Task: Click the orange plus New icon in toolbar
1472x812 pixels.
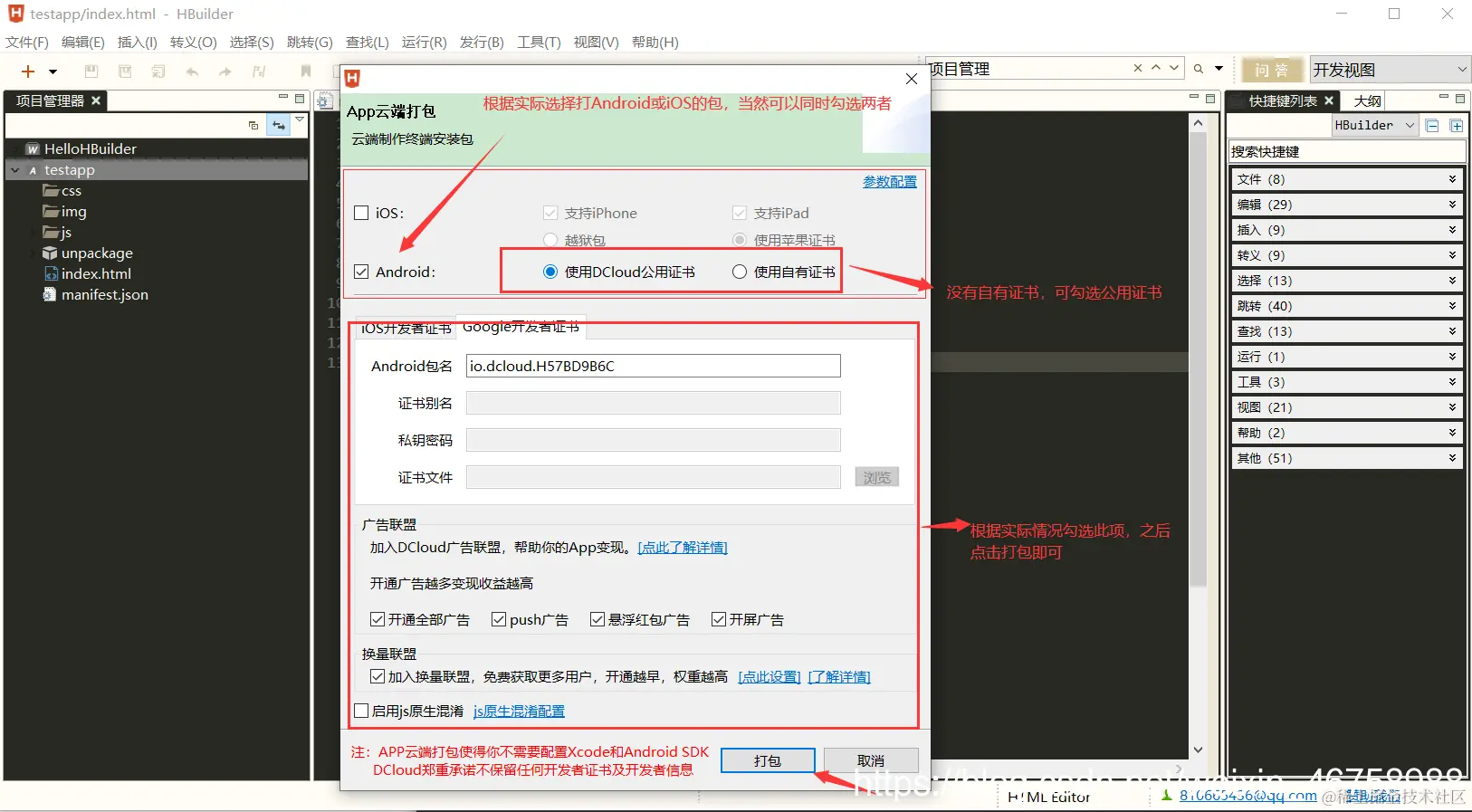Action: click(28, 71)
